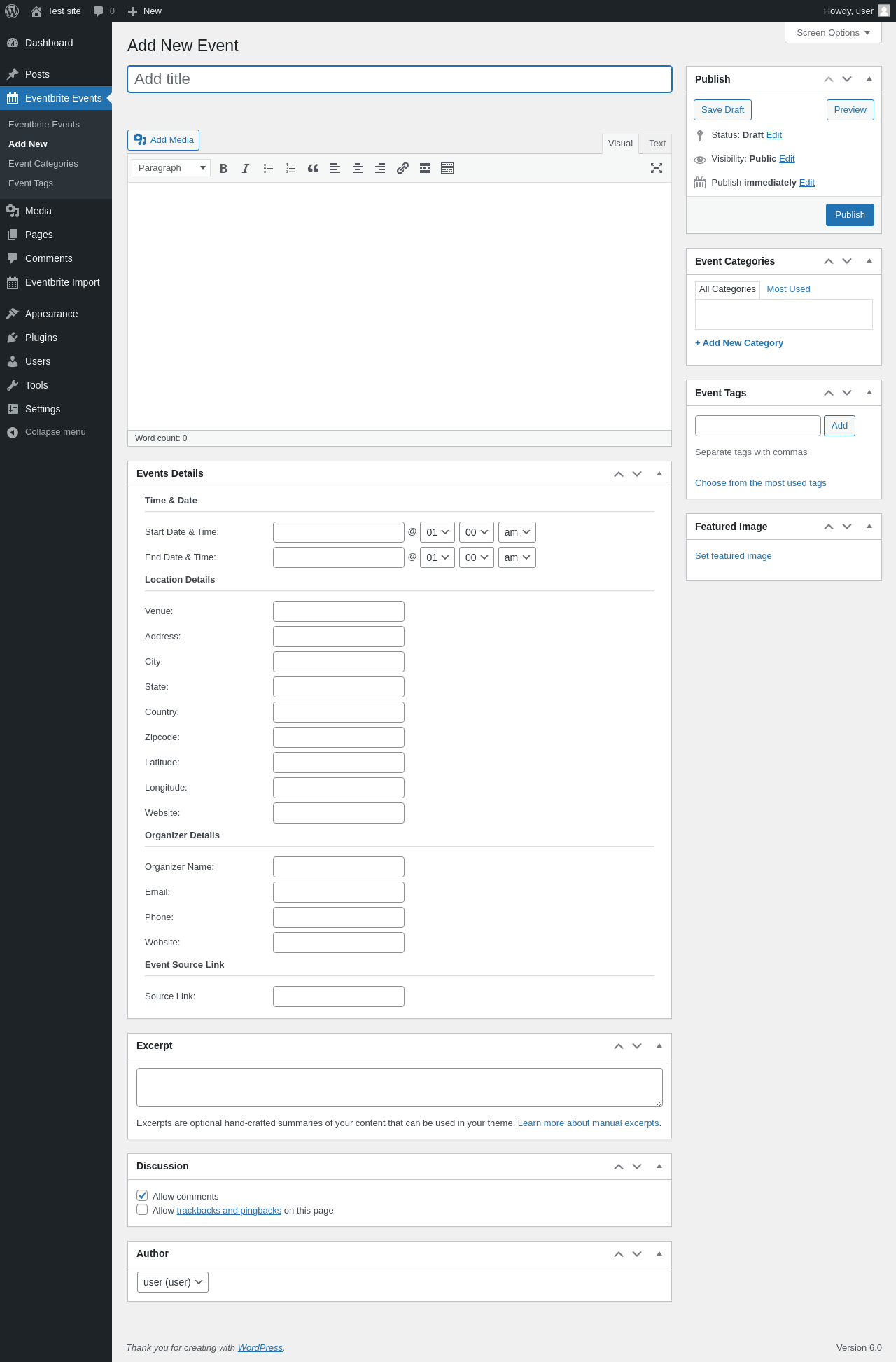Image resolution: width=896 pixels, height=1362 pixels.
Task: Edit the Visibility setting
Action: point(787,159)
